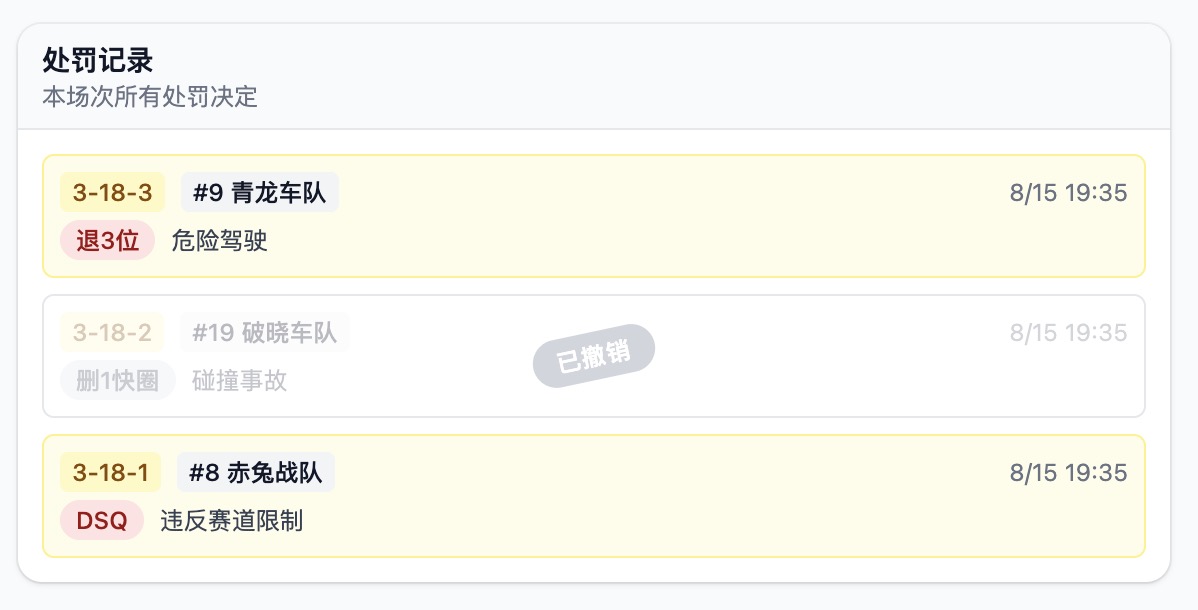Toggle the 3-18-3 penalty card active state
The height and width of the screenshot is (610, 1198).
point(593,216)
